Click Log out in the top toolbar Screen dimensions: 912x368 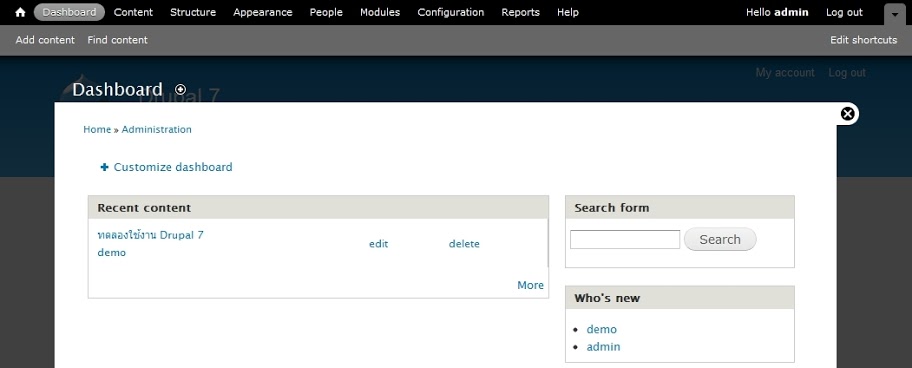pos(844,12)
